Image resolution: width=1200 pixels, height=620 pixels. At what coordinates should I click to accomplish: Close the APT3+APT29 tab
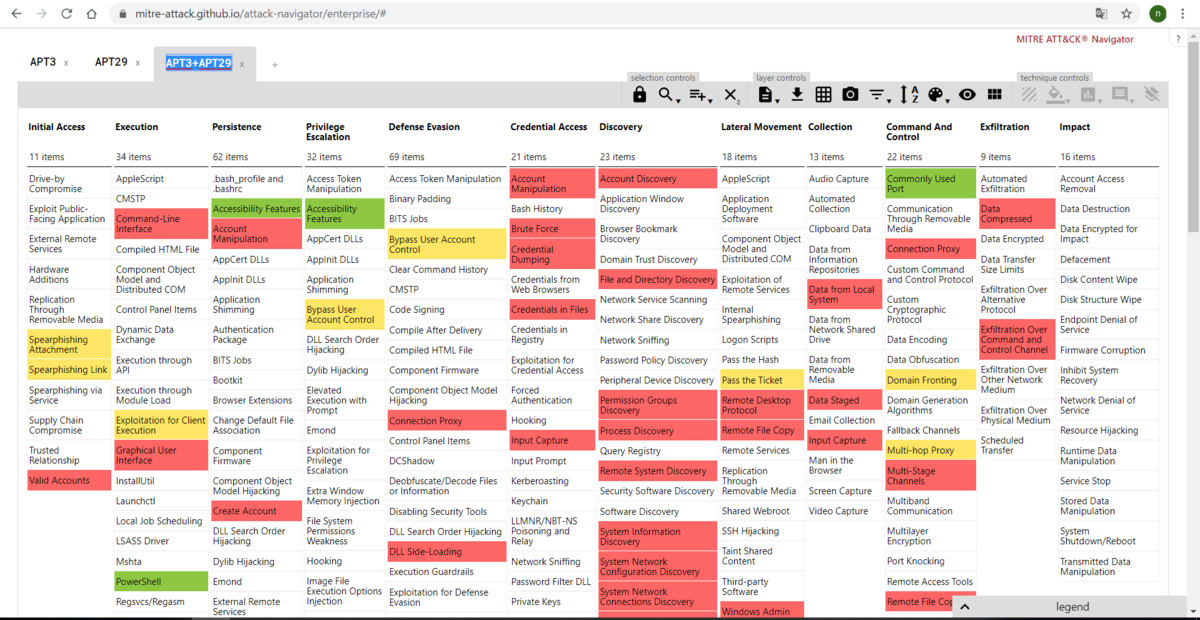click(241, 64)
